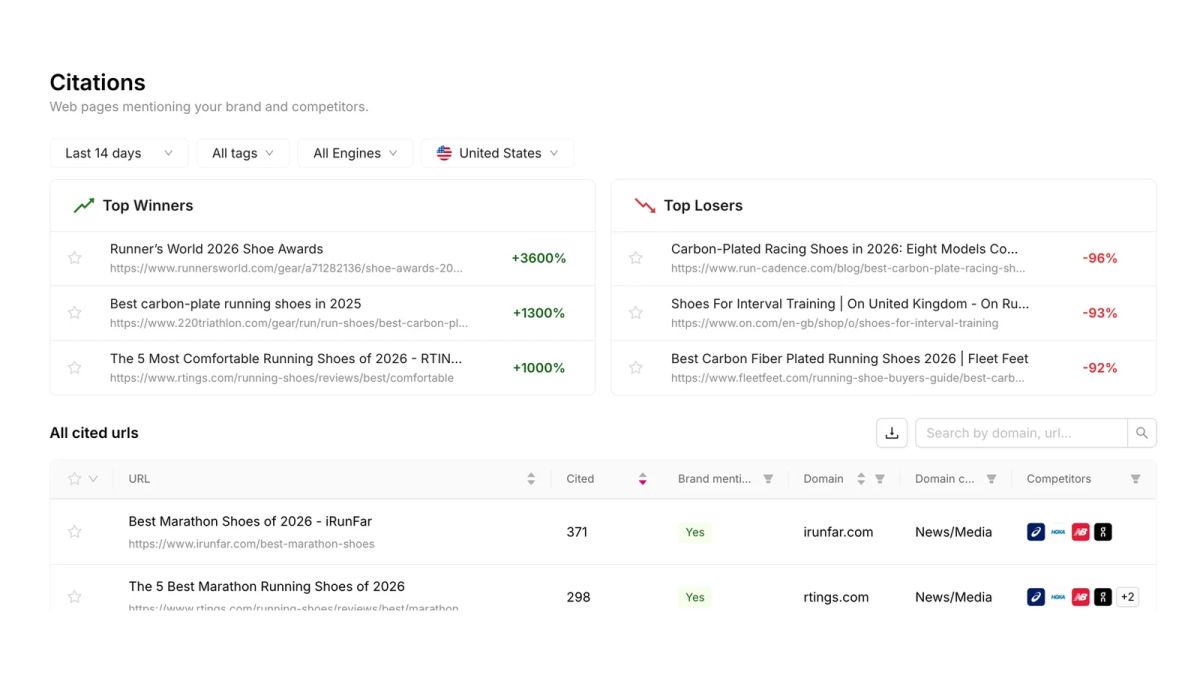Click Hoka logo in the iRunFar row

click(x=1058, y=532)
